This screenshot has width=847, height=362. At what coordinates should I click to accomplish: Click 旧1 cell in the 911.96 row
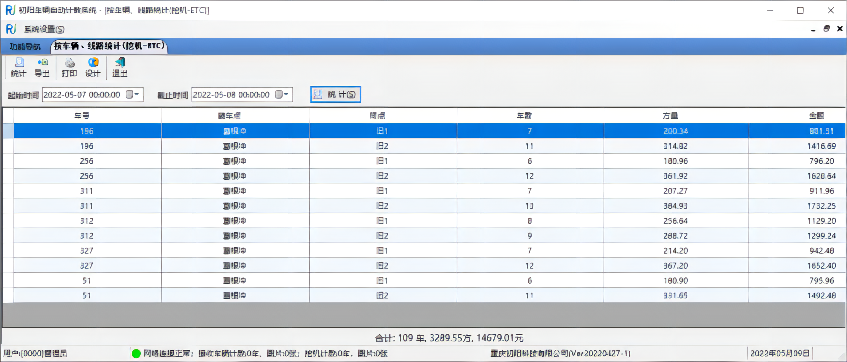(383, 191)
